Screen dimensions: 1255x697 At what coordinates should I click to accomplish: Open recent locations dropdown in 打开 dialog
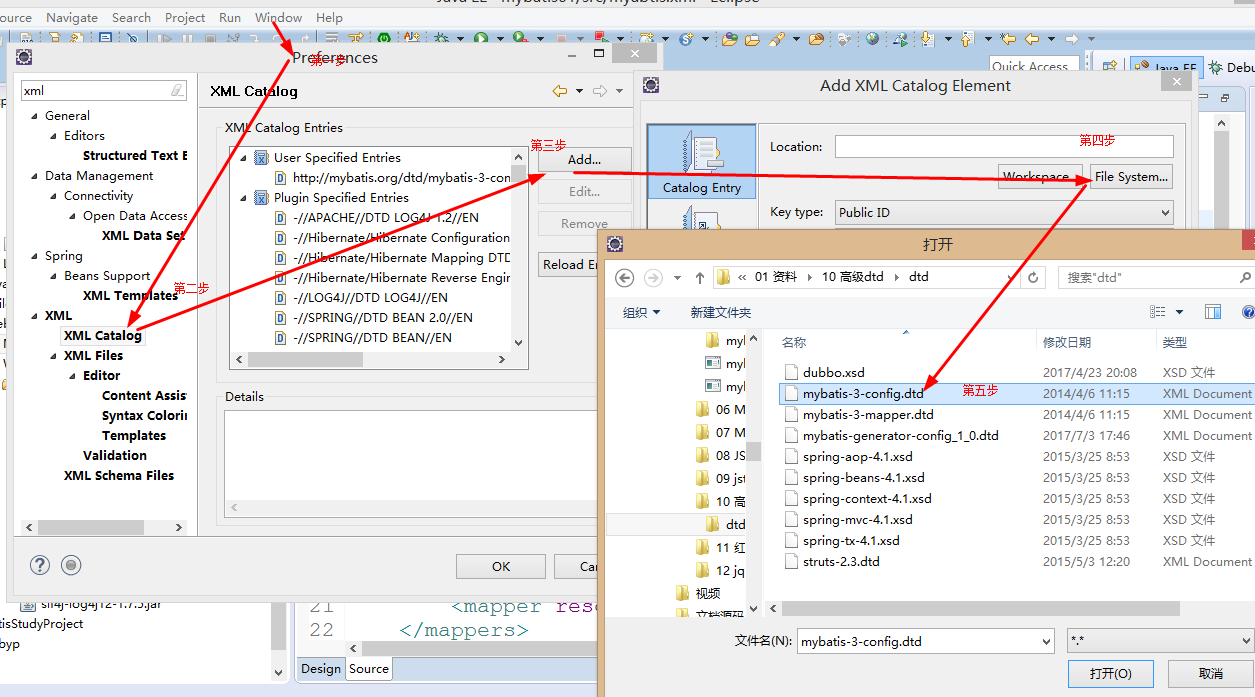pyautogui.click(x=677, y=277)
